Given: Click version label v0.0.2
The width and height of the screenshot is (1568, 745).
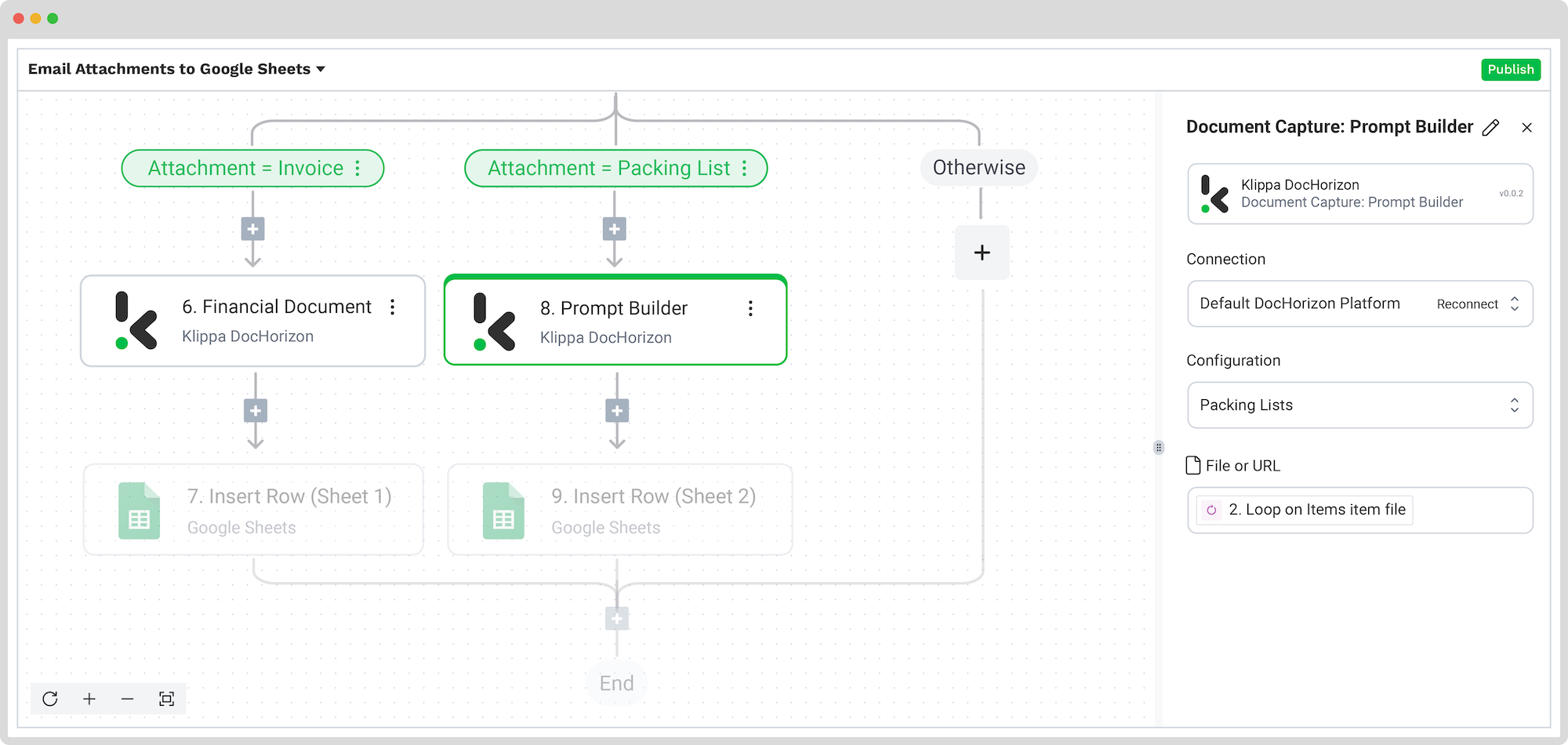Looking at the screenshot, I should 1511,194.
